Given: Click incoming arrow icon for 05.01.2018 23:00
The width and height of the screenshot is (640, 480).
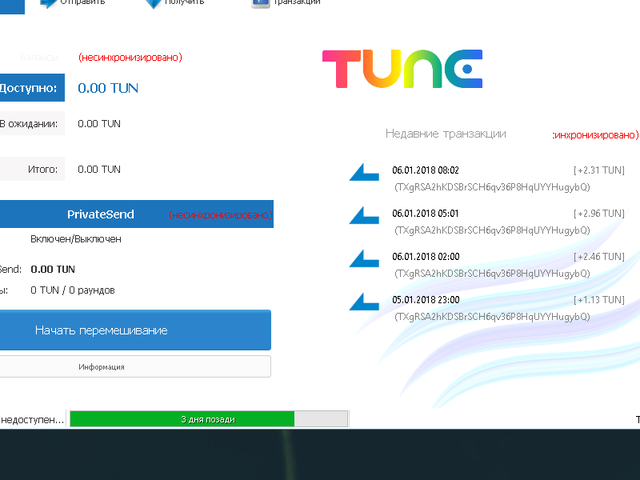Looking at the screenshot, I should (x=364, y=302).
